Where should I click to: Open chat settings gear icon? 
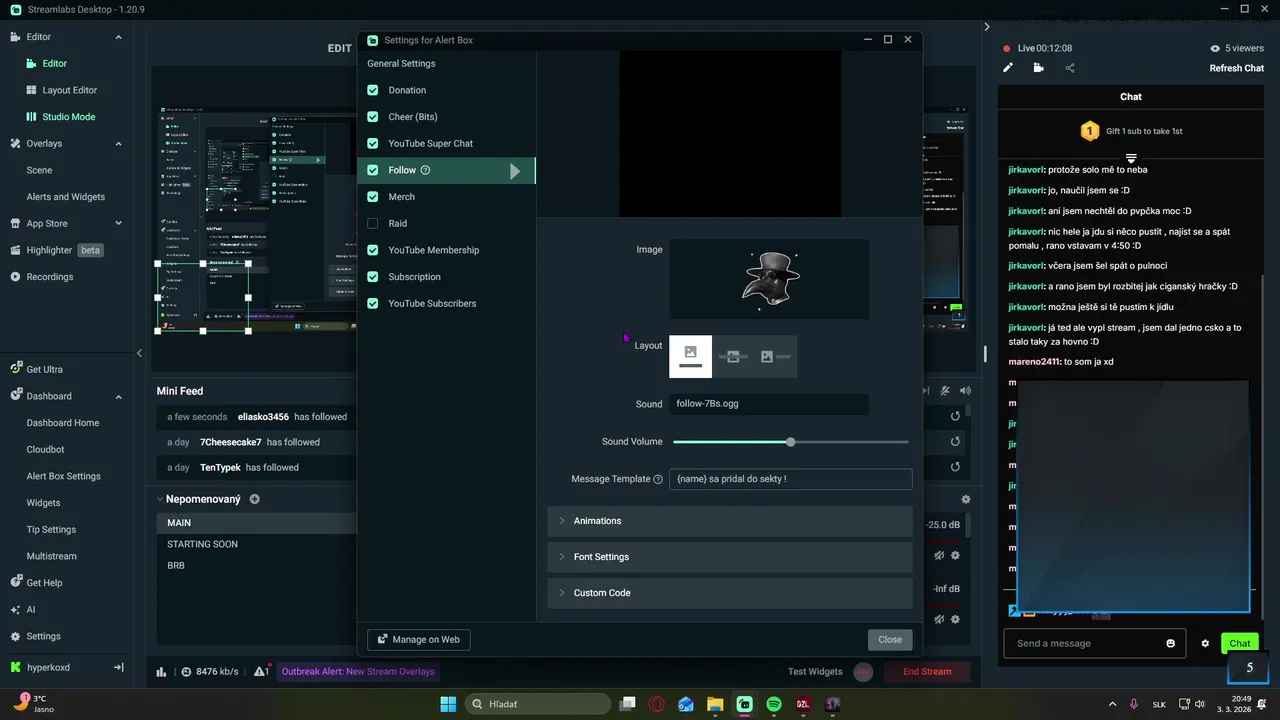(x=1205, y=643)
